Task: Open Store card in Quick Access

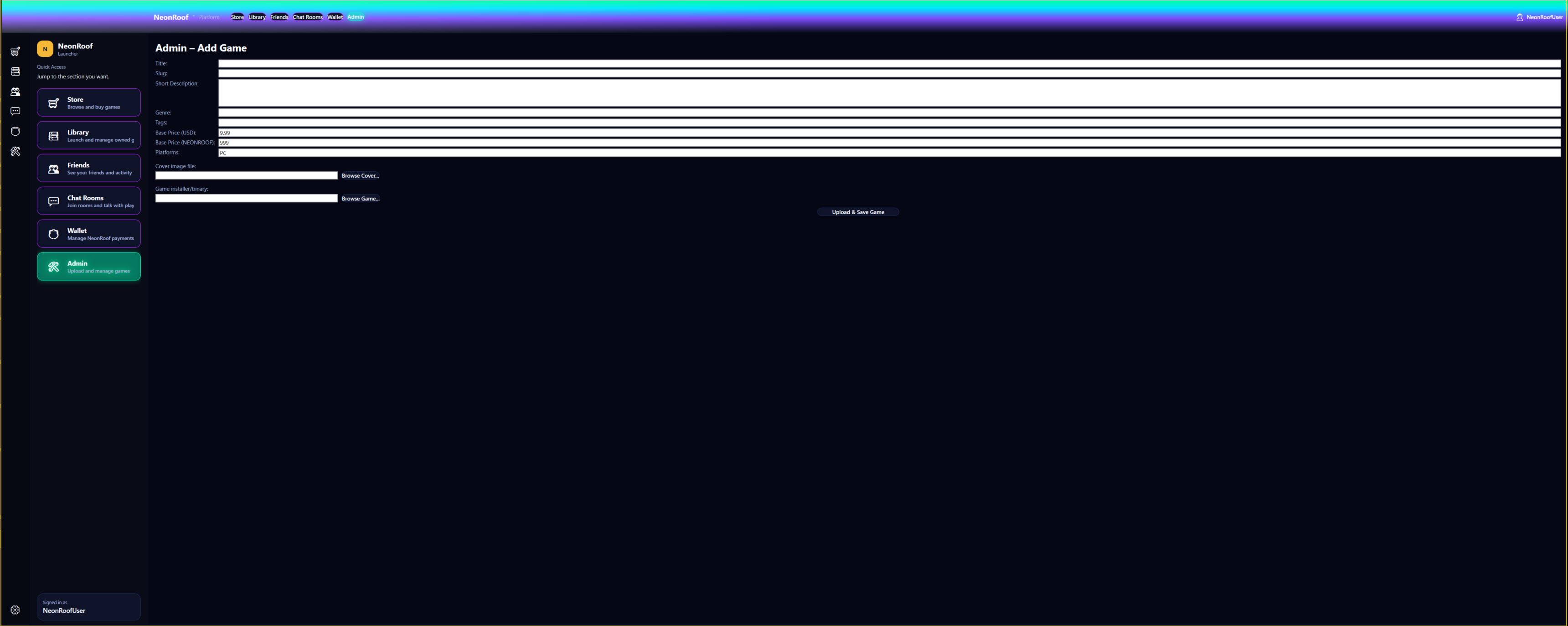Action: pos(89,102)
